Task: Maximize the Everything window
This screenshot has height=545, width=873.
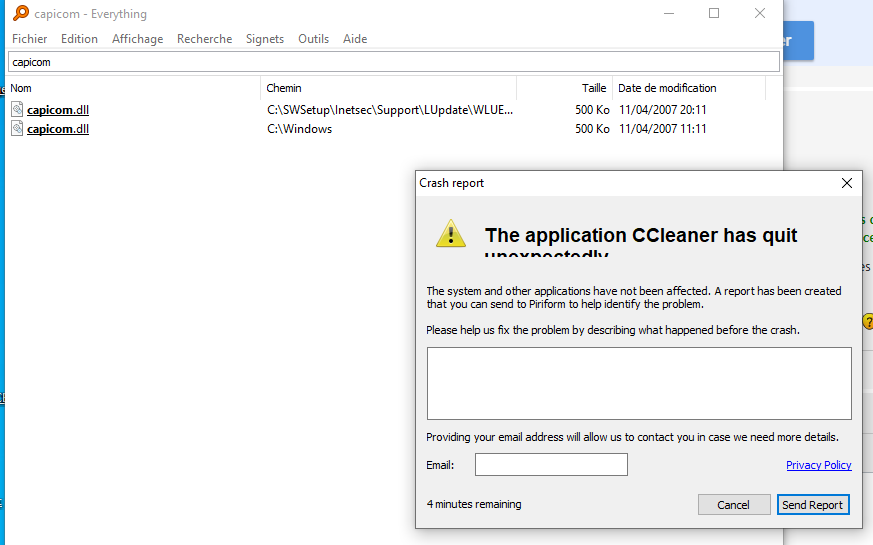Action: tap(714, 13)
